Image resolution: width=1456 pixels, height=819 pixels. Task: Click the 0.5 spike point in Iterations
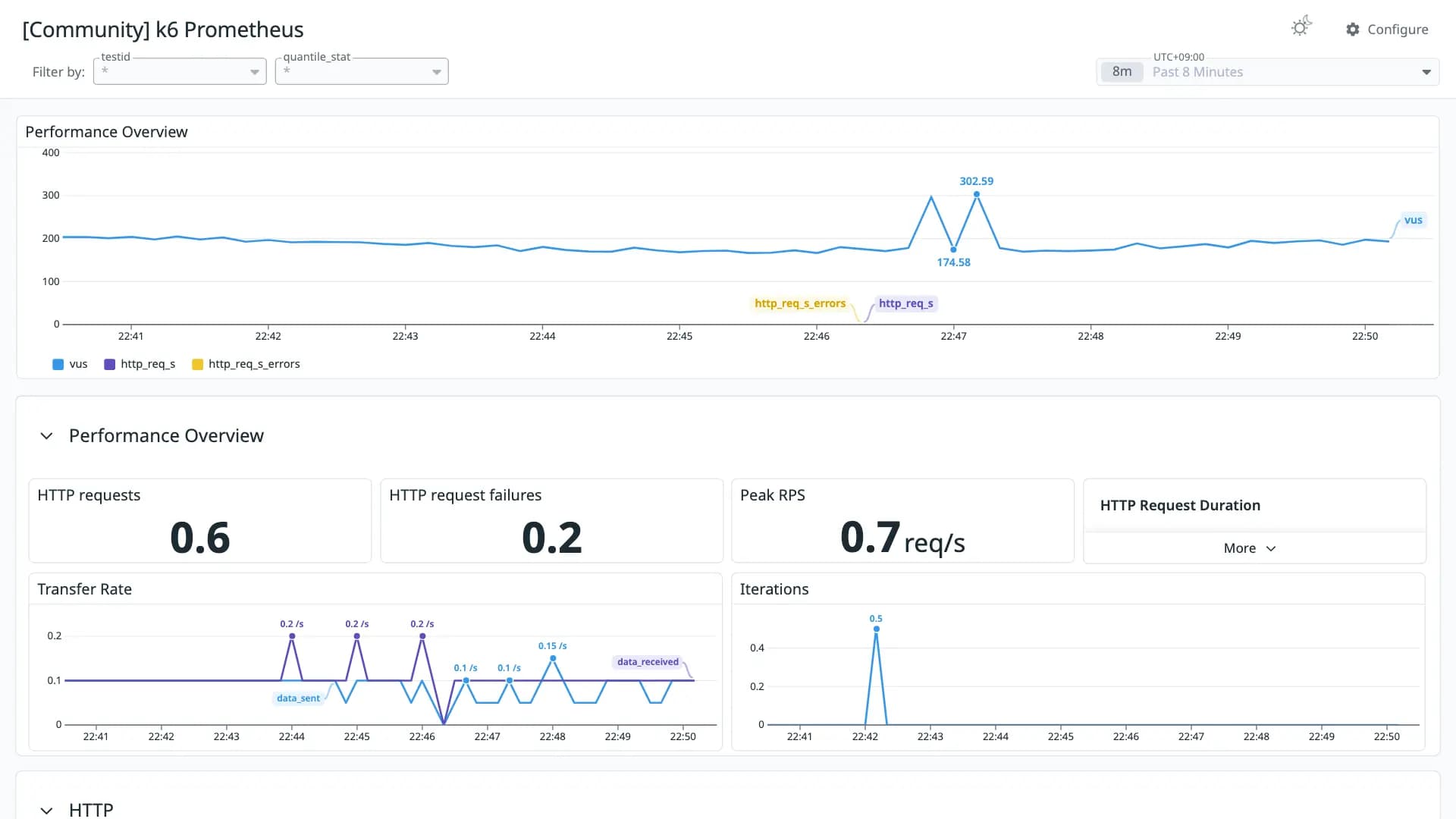click(876, 629)
